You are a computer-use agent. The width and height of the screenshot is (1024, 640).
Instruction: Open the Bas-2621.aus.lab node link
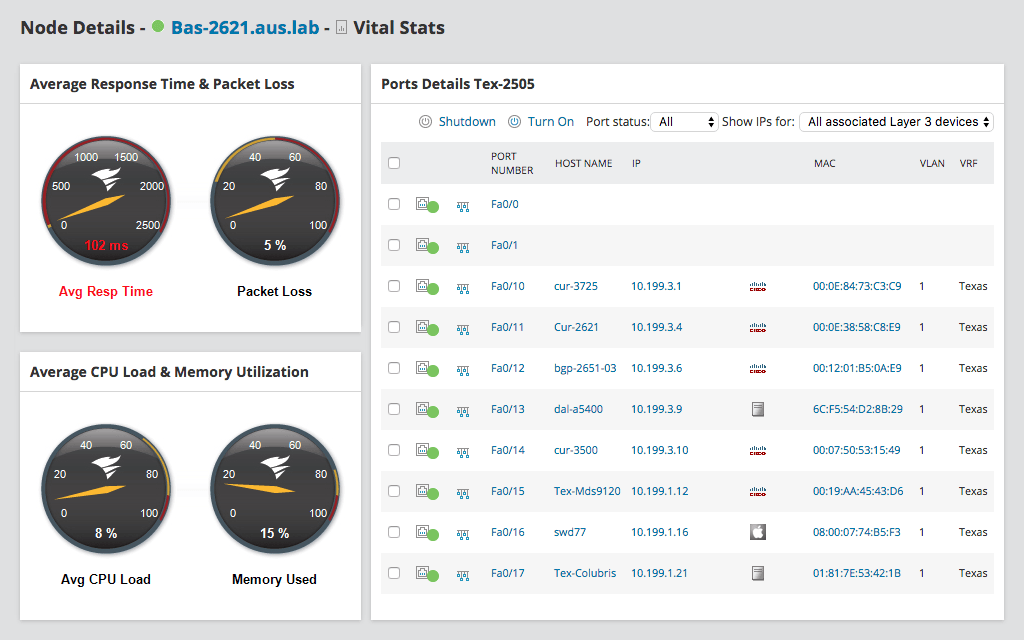click(x=243, y=27)
